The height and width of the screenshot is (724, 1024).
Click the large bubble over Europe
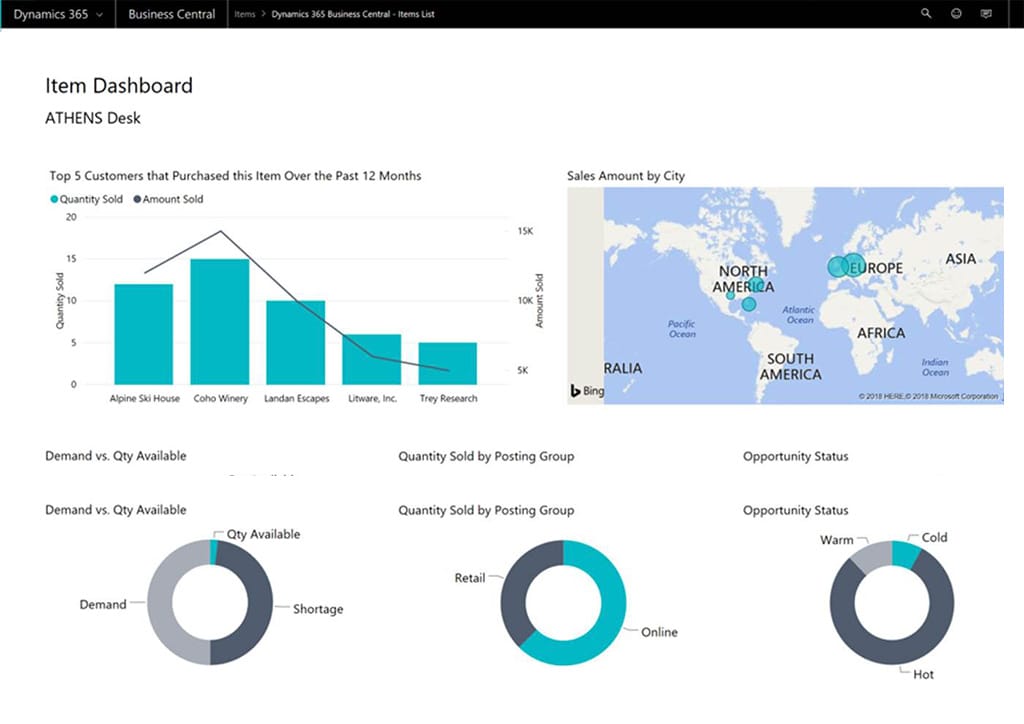(x=853, y=265)
